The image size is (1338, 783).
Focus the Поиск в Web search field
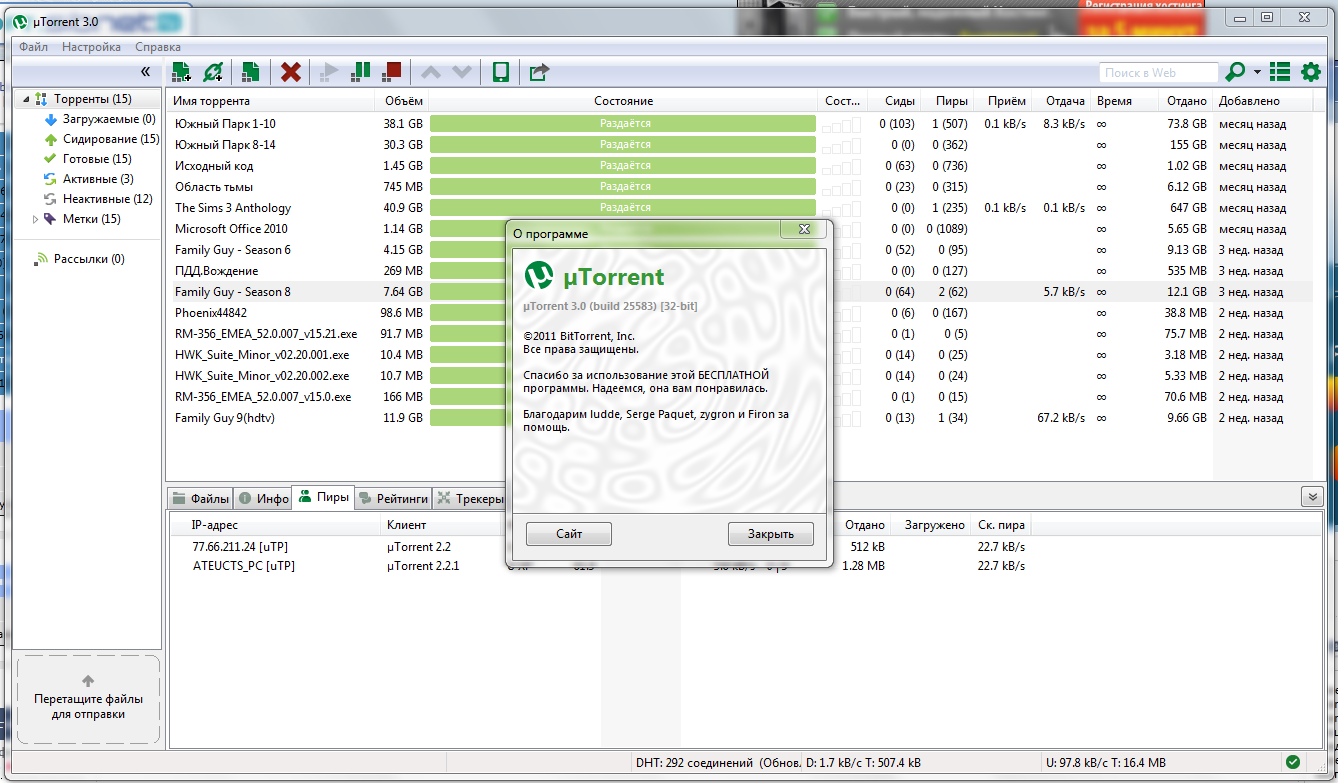click(1159, 72)
